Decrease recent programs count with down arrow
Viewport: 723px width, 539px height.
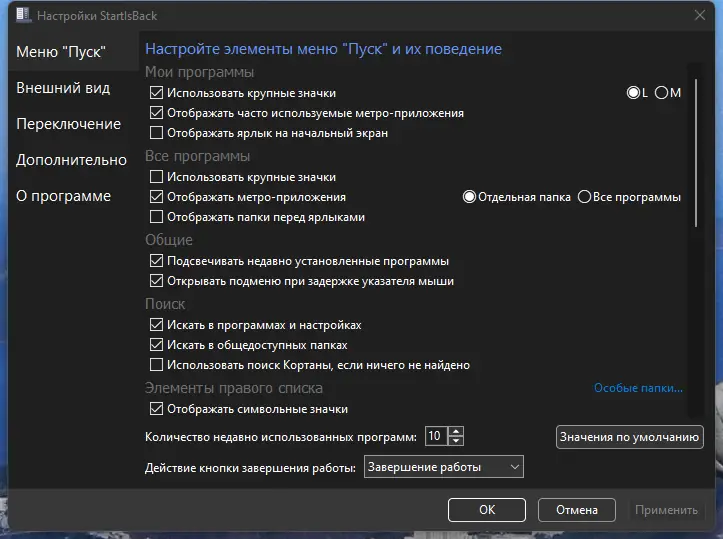pyautogui.click(x=456, y=441)
